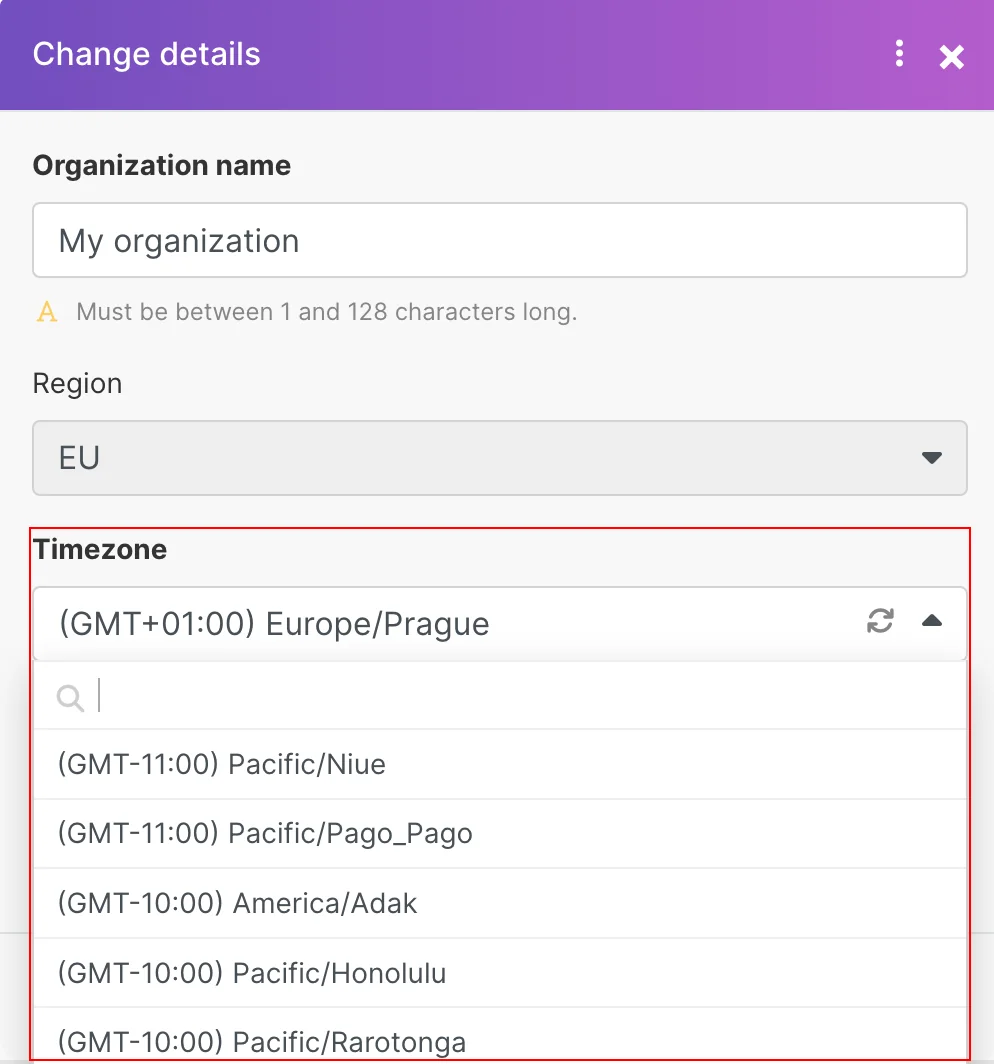This screenshot has height=1064, width=994.
Task: Select (GMT-11:00) Pacific/Pago_Pago timezone
Action: 499,833
